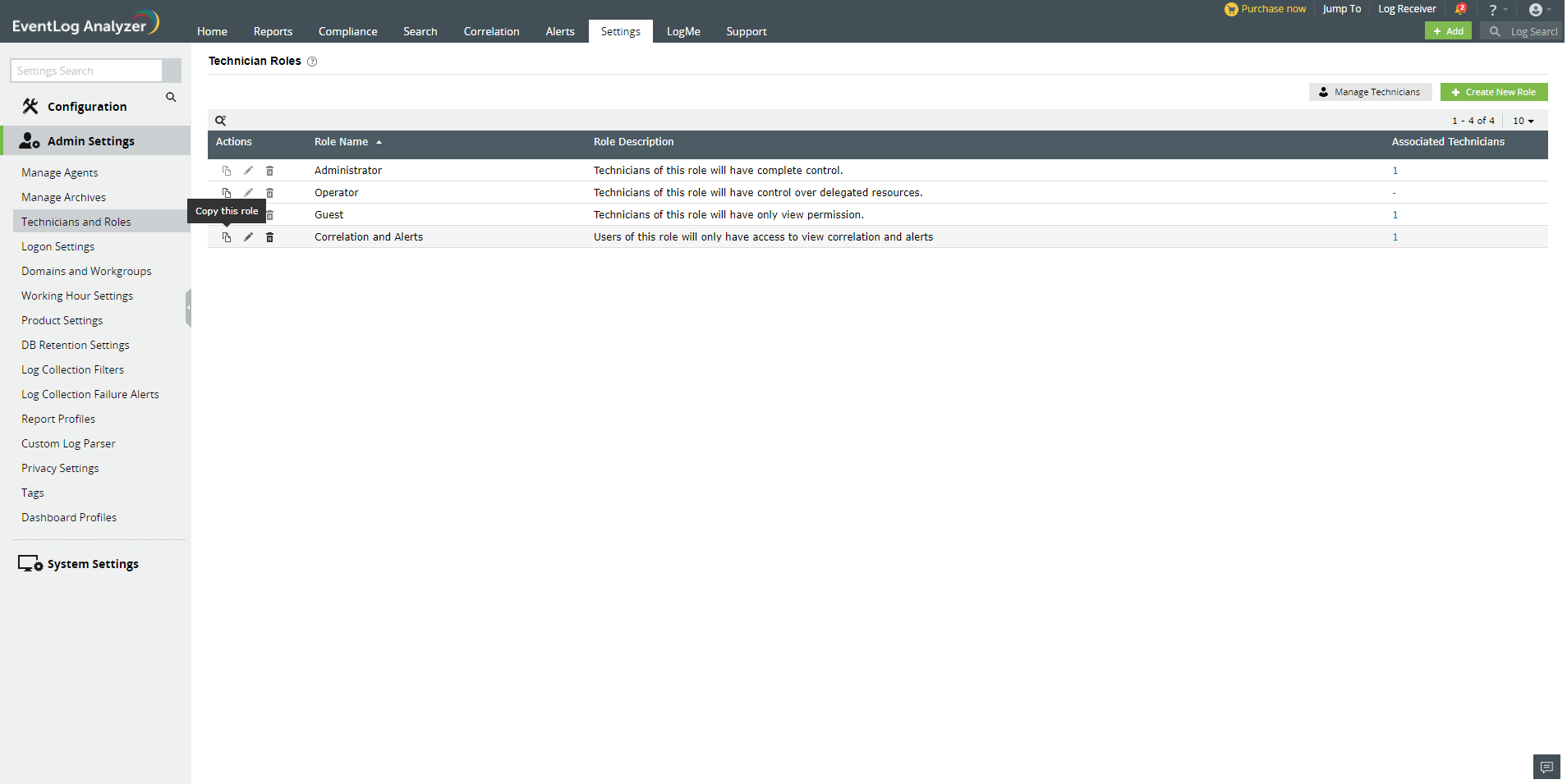Open the Reports tab
1567x784 pixels.
(273, 31)
